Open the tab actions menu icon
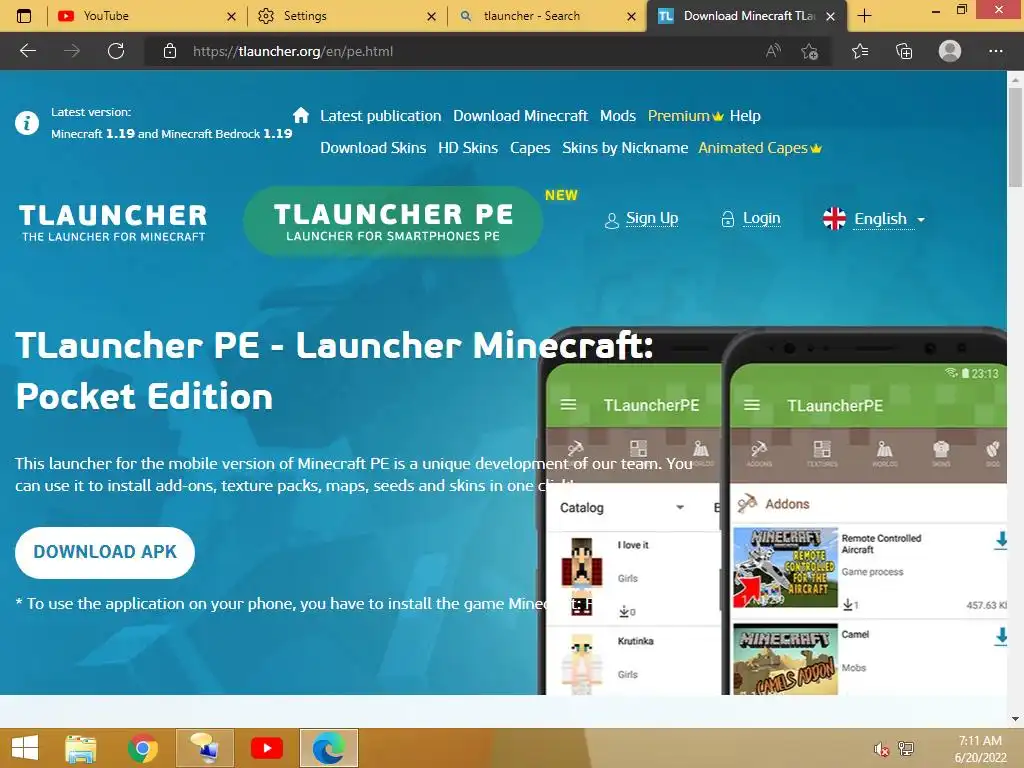The width and height of the screenshot is (1024, 768). click(x=24, y=16)
